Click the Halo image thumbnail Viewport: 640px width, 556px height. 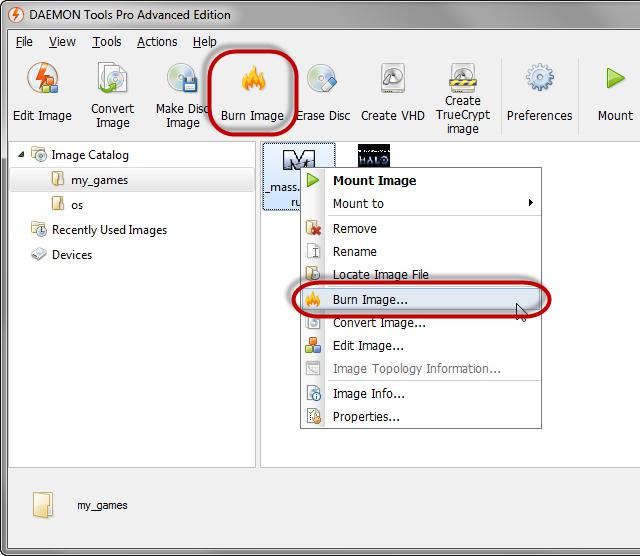[x=374, y=156]
